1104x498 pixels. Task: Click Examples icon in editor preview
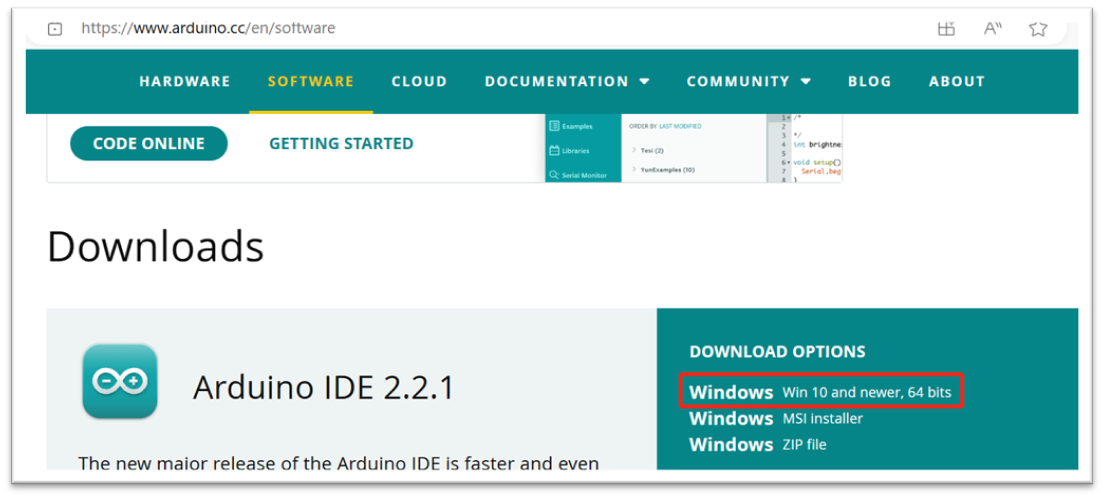pyautogui.click(x=554, y=126)
